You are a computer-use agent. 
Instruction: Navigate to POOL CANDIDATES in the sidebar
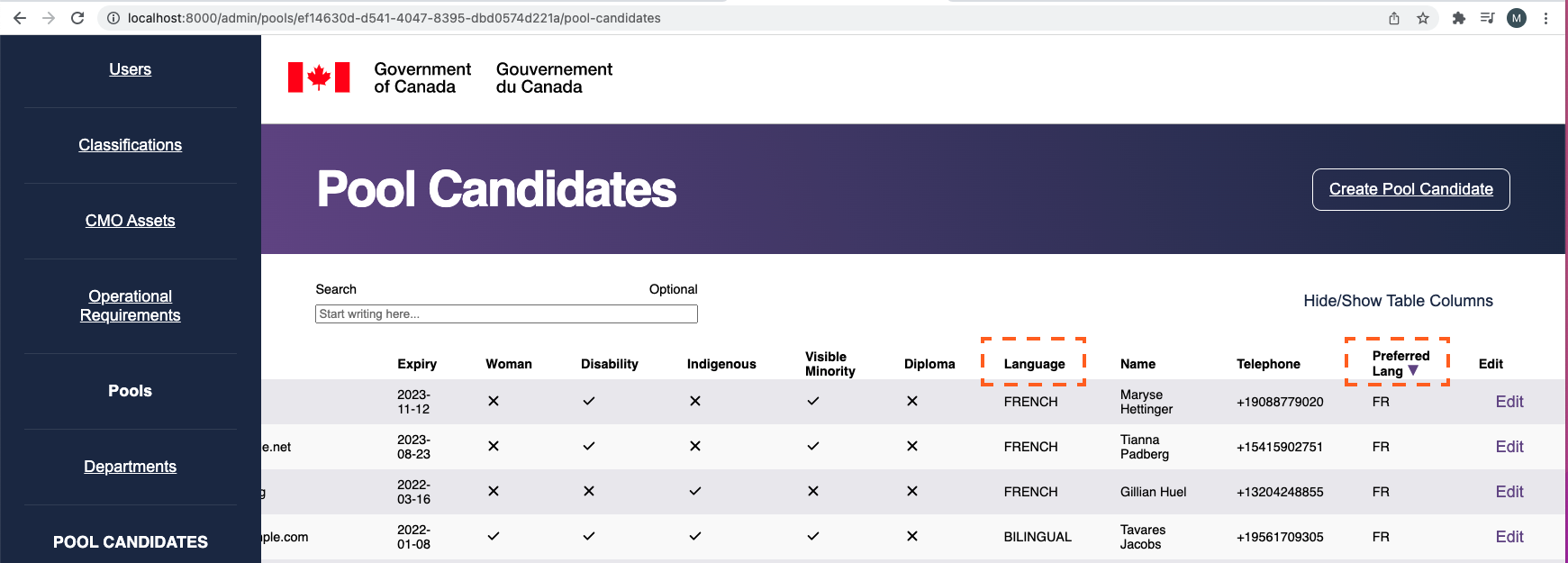tap(130, 541)
